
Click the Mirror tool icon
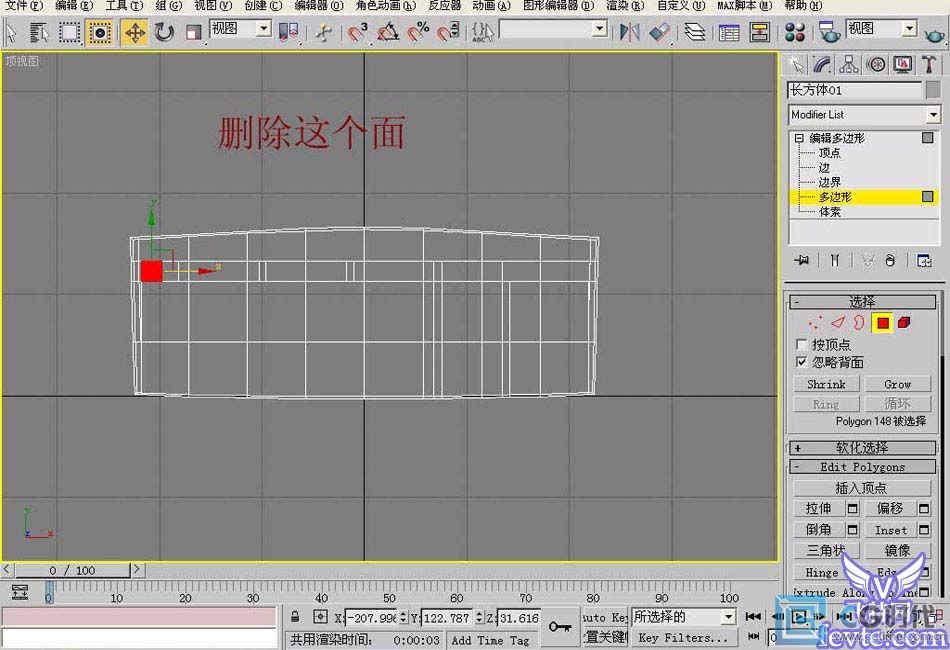(630, 32)
